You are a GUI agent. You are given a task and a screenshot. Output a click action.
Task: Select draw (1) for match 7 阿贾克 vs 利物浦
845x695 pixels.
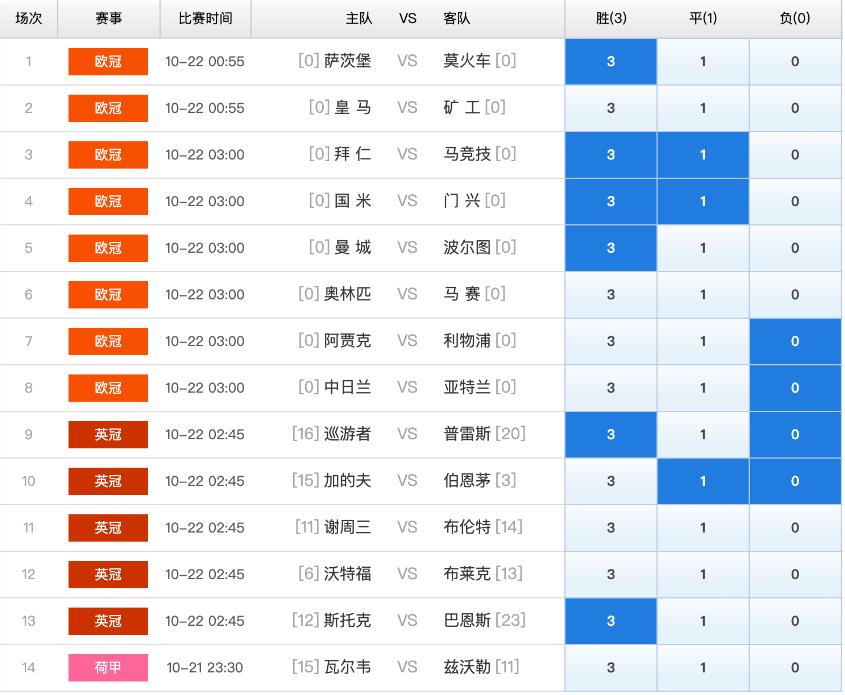click(x=703, y=341)
